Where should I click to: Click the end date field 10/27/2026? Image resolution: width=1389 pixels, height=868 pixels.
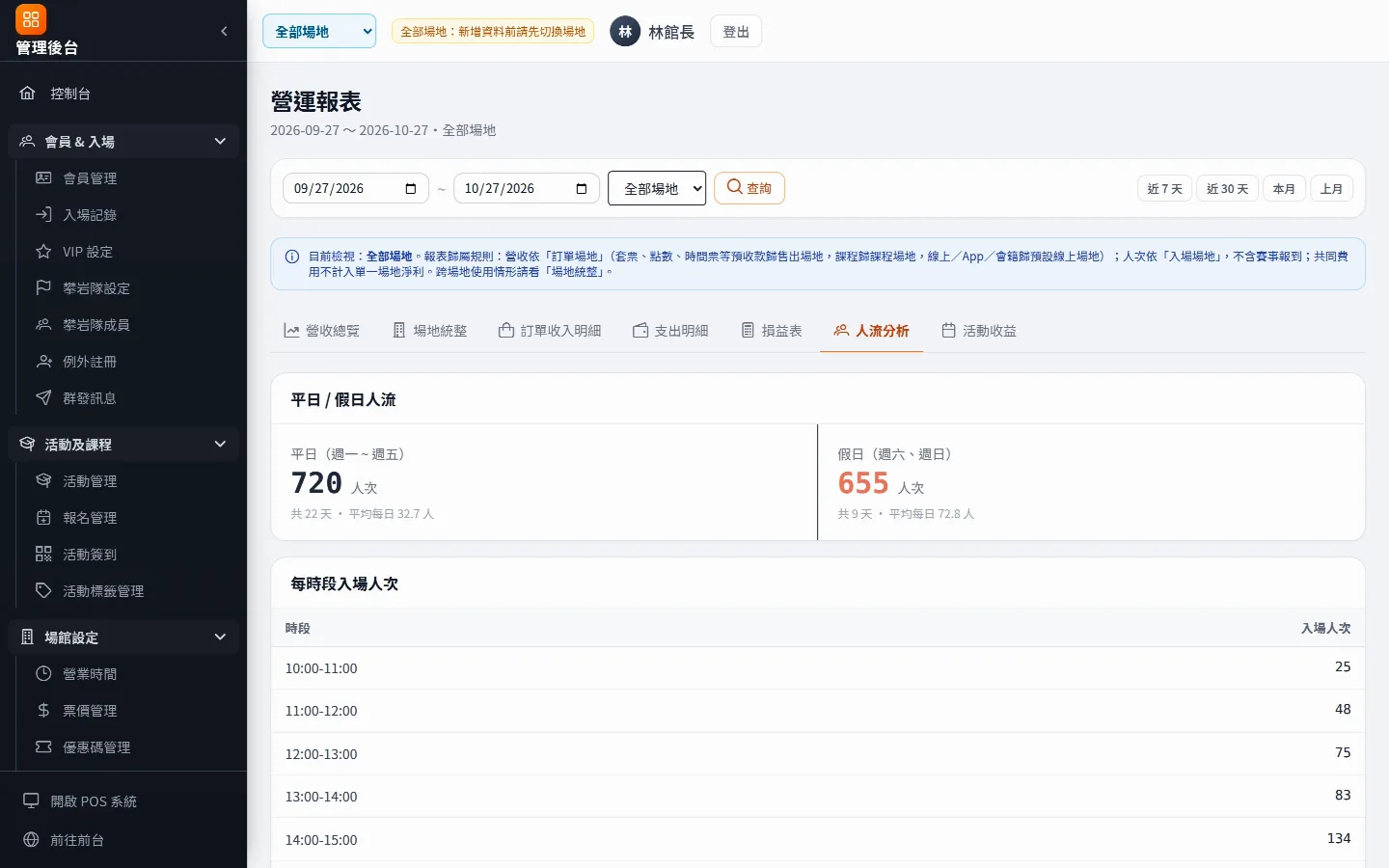[527, 188]
